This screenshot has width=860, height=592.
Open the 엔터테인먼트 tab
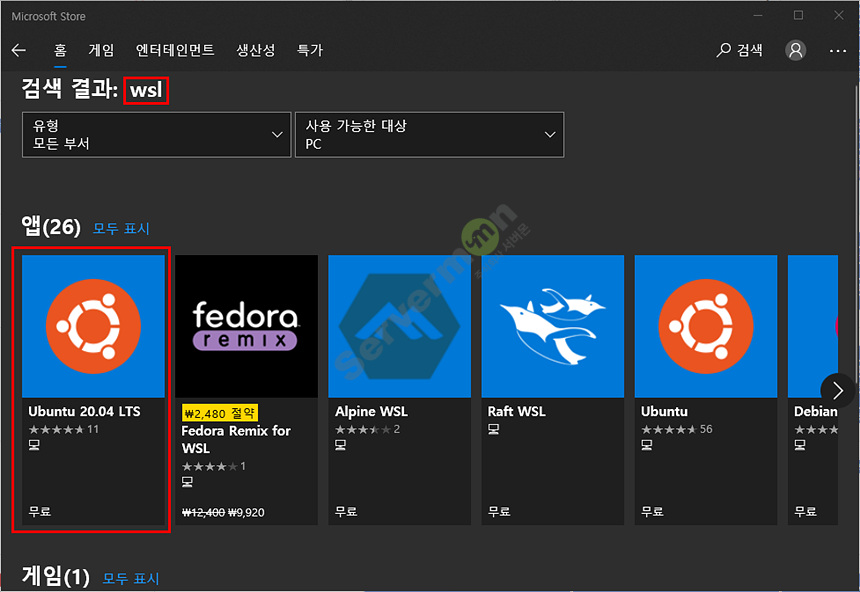[175, 50]
